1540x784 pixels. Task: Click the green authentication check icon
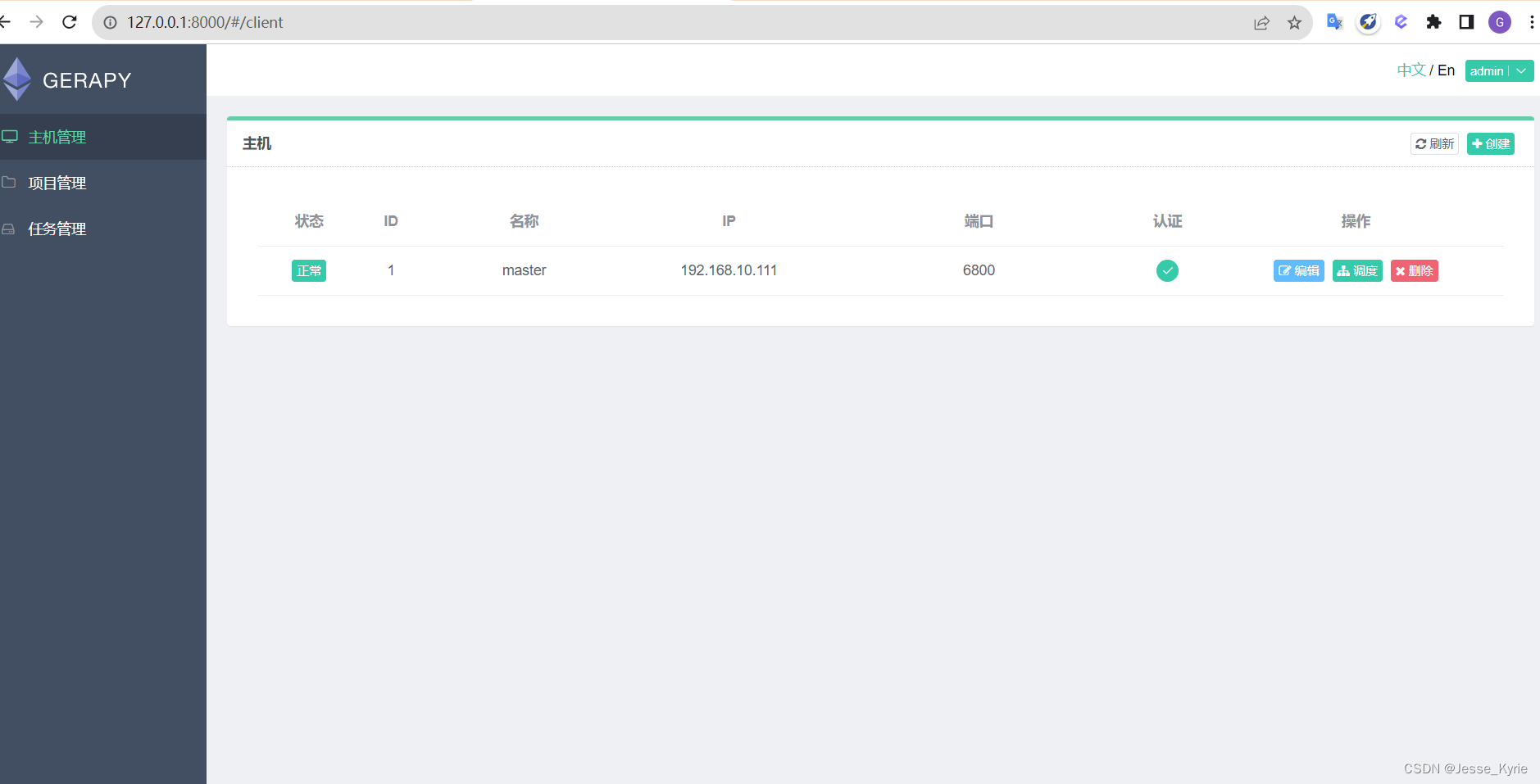coord(1167,270)
